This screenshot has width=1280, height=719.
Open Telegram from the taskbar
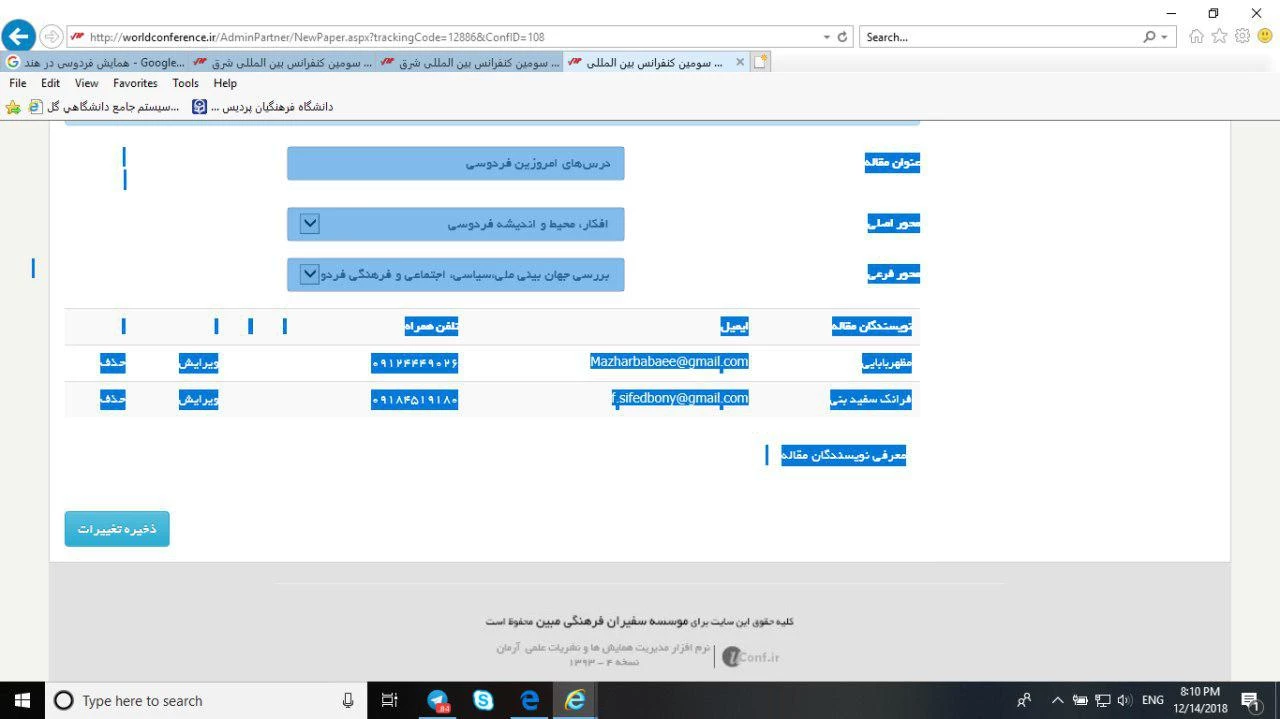(438, 701)
